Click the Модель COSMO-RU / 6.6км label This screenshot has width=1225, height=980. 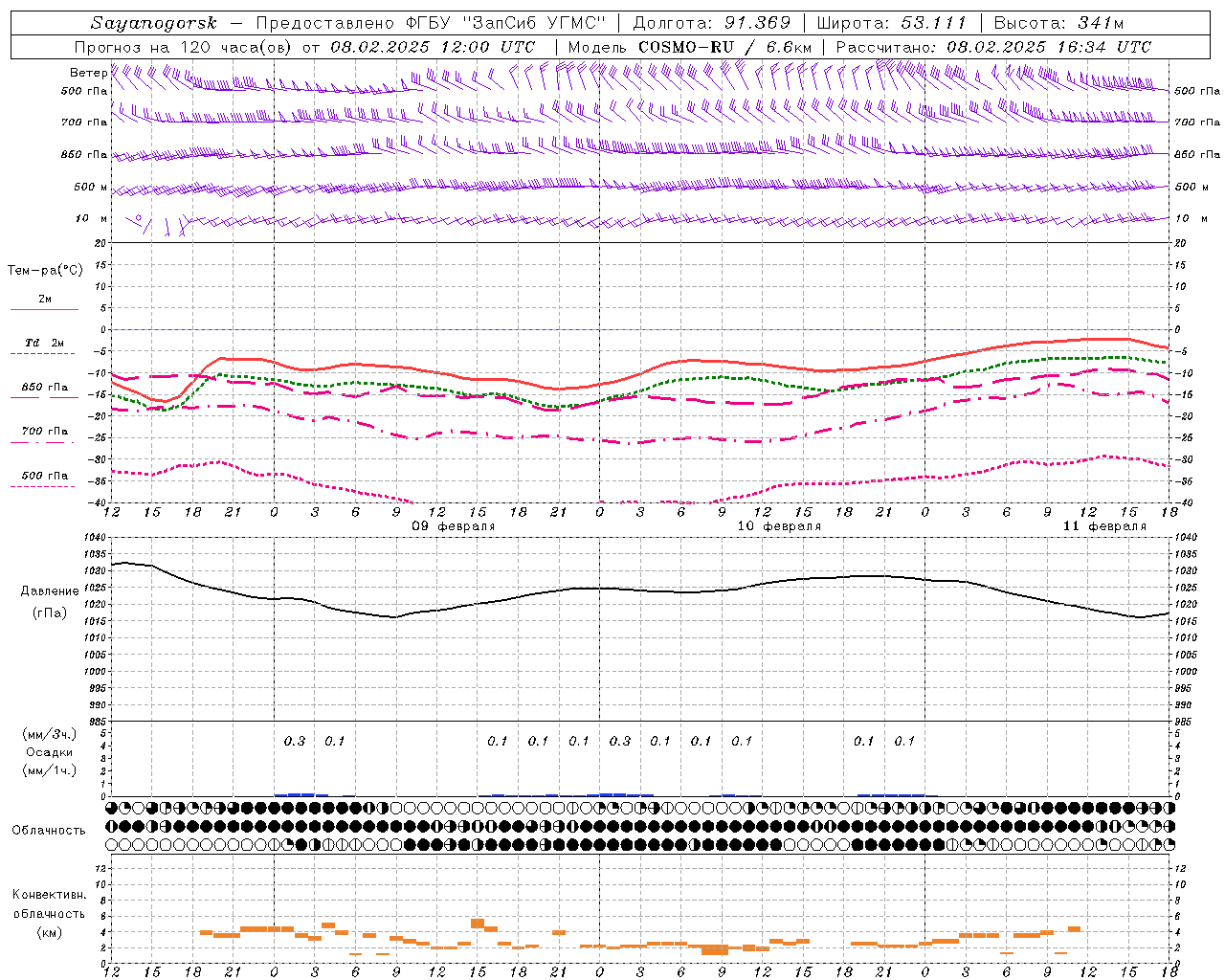(x=690, y=47)
